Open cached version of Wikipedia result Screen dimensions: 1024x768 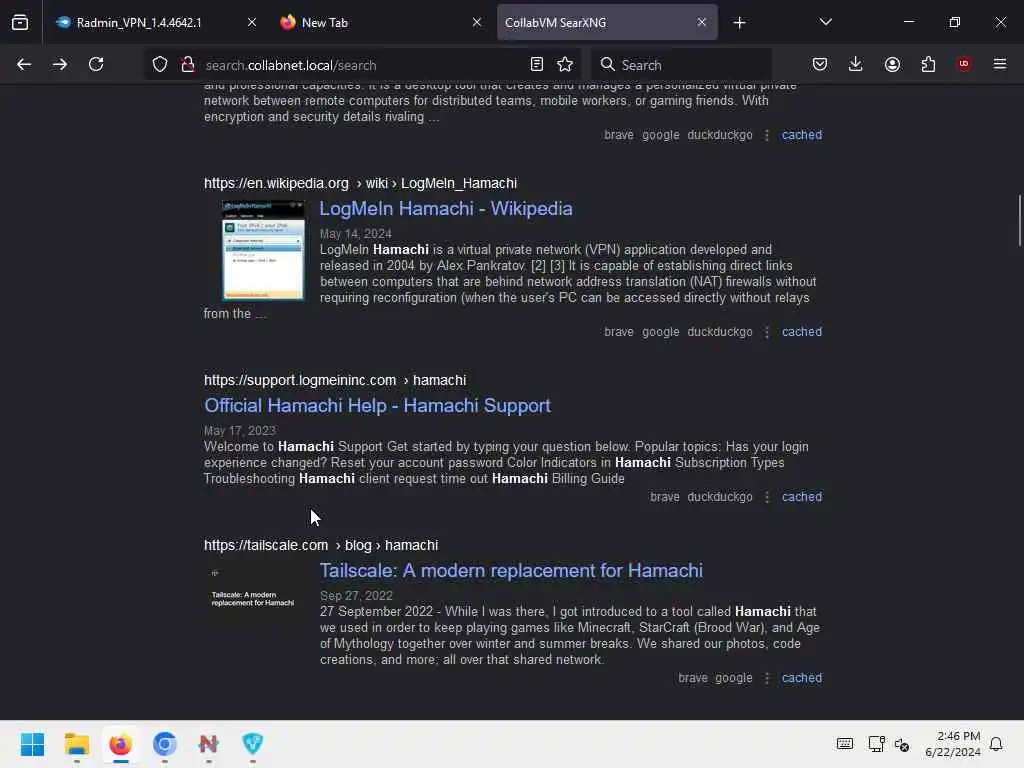[x=802, y=332]
